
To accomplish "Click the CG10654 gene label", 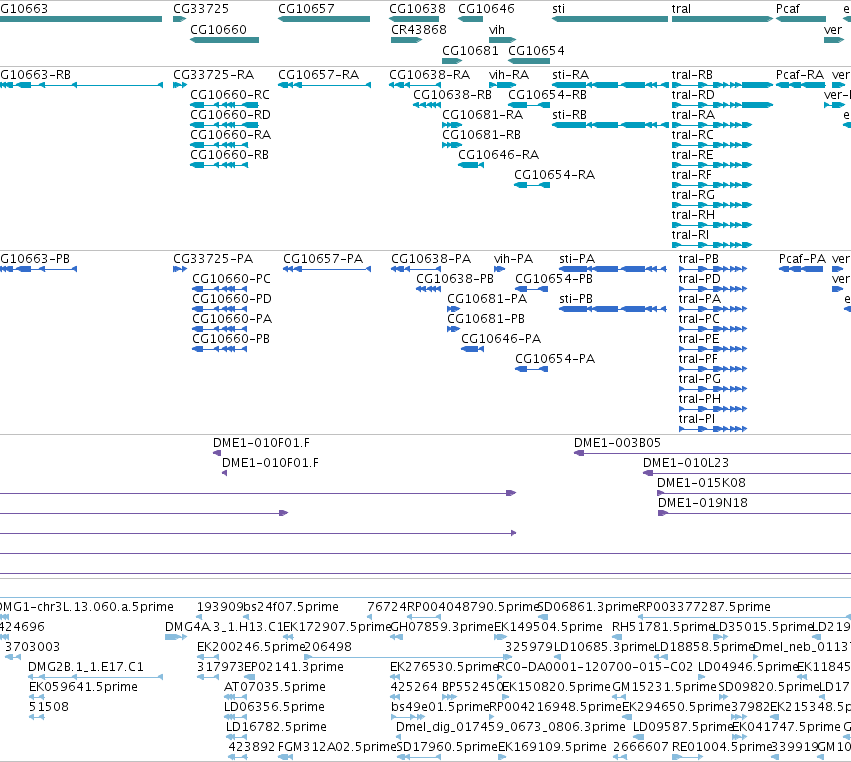I will (x=536, y=50).
